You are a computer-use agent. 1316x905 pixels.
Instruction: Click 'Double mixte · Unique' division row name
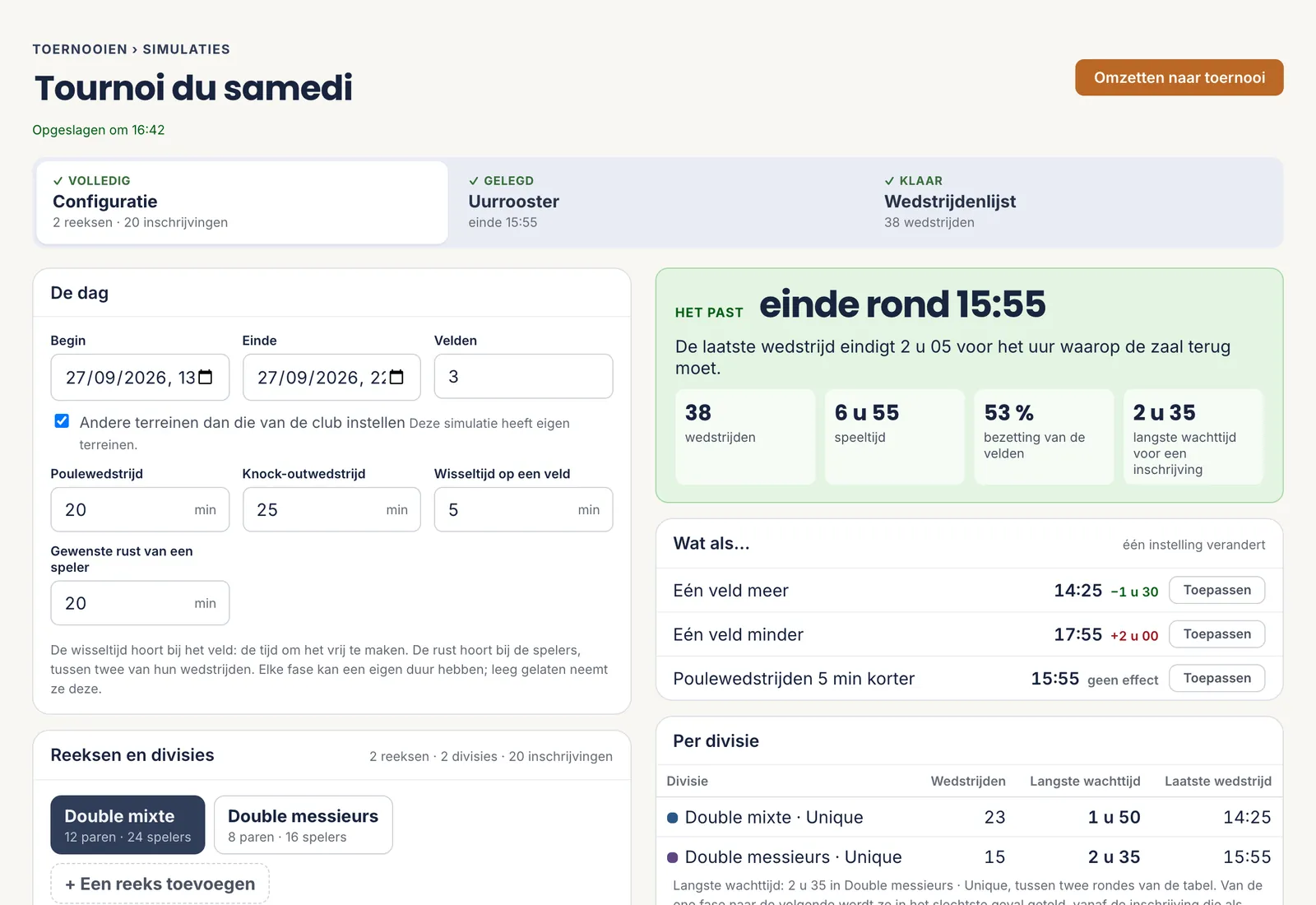[x=774, y=817]
